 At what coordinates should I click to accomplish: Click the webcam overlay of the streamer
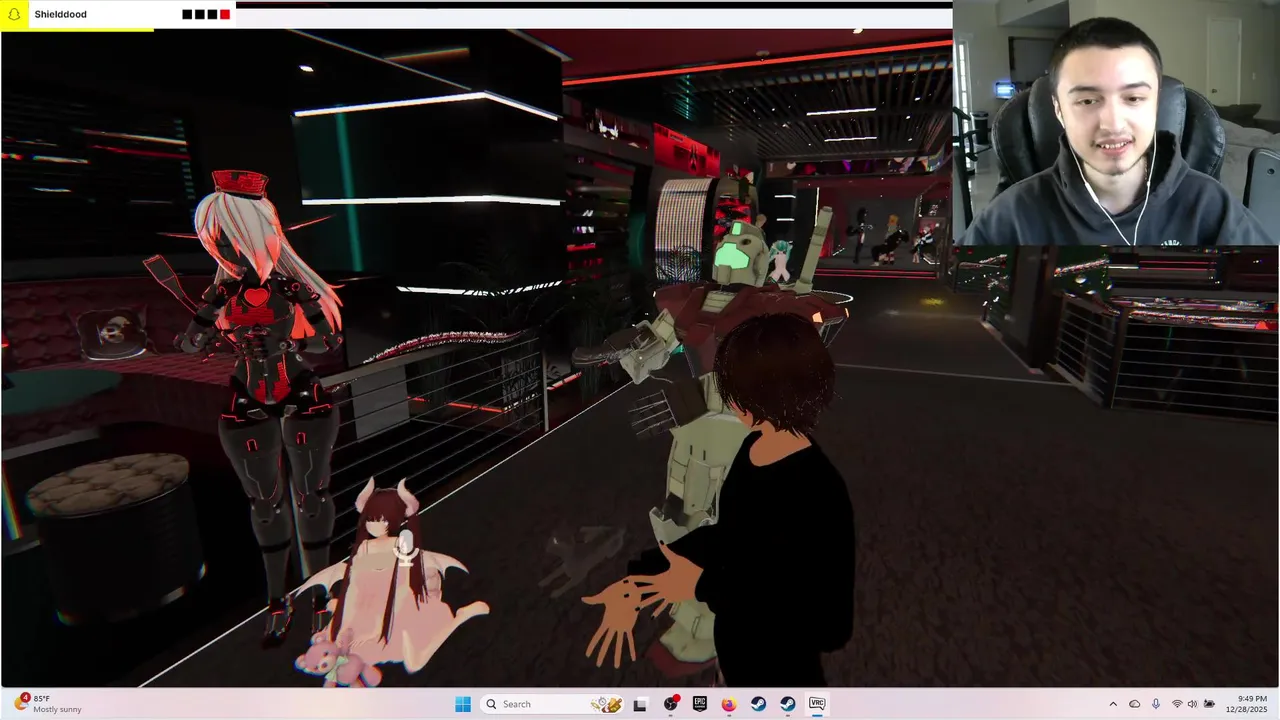(x=1116, y=122)
